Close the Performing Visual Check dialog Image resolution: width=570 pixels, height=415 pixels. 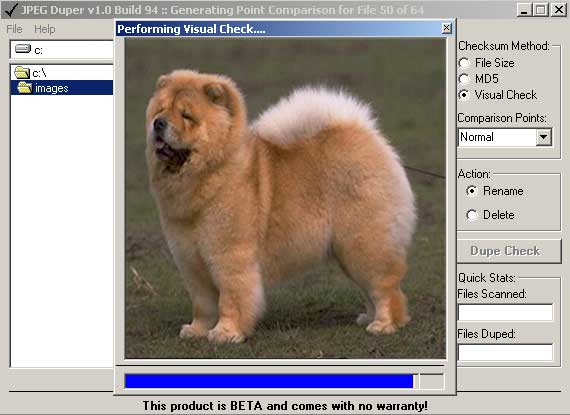point(446,28)
